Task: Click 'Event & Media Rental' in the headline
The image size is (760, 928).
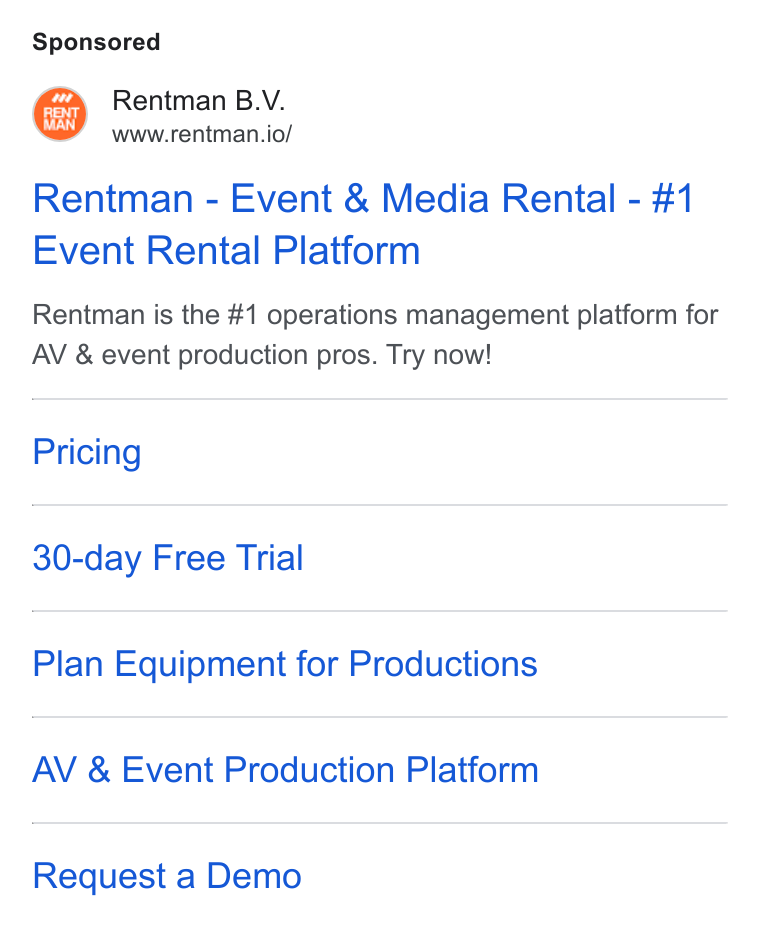Action: (x=423, y=198)
